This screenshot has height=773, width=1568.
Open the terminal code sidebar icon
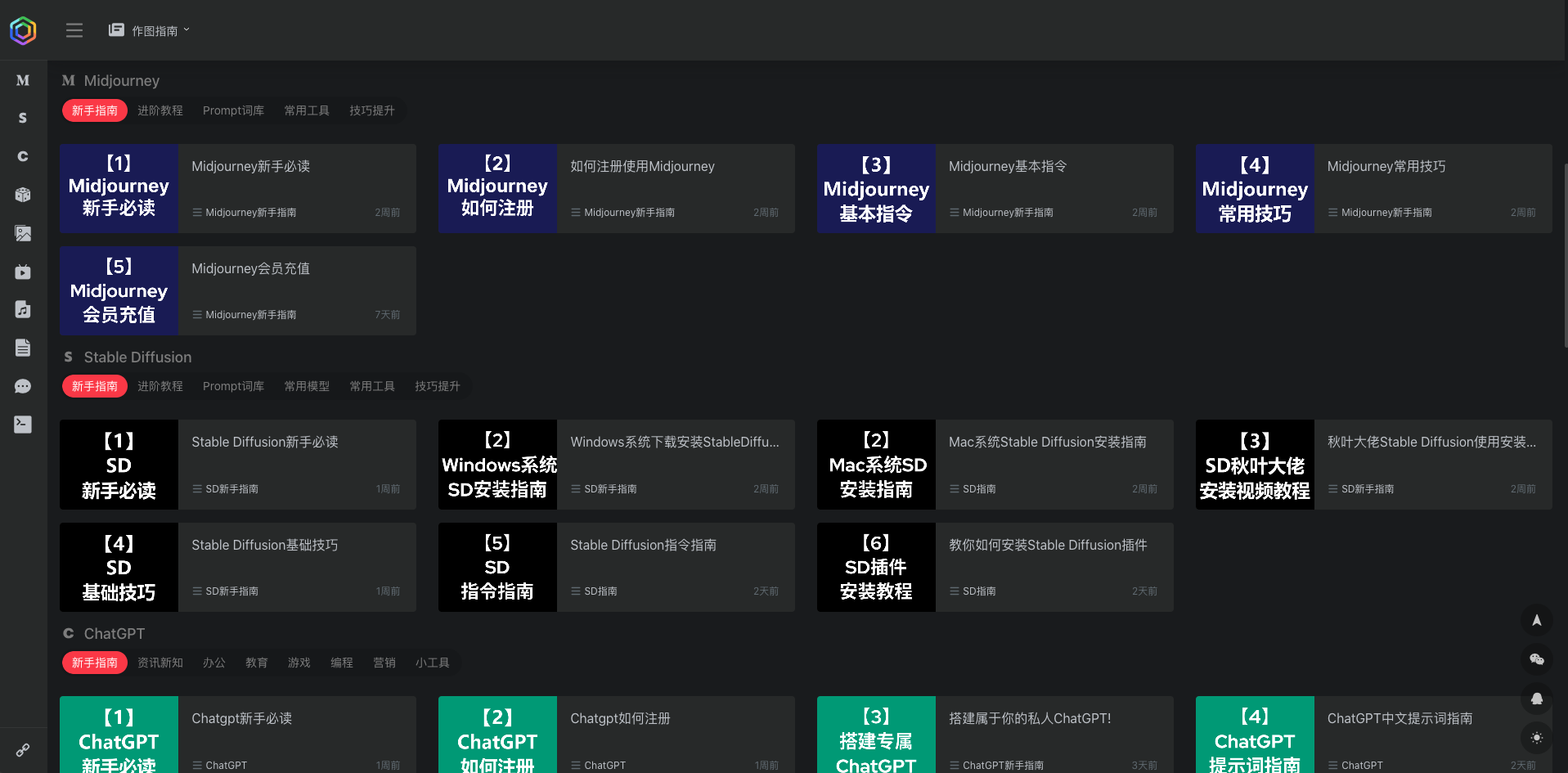click(x=23, y=424)
